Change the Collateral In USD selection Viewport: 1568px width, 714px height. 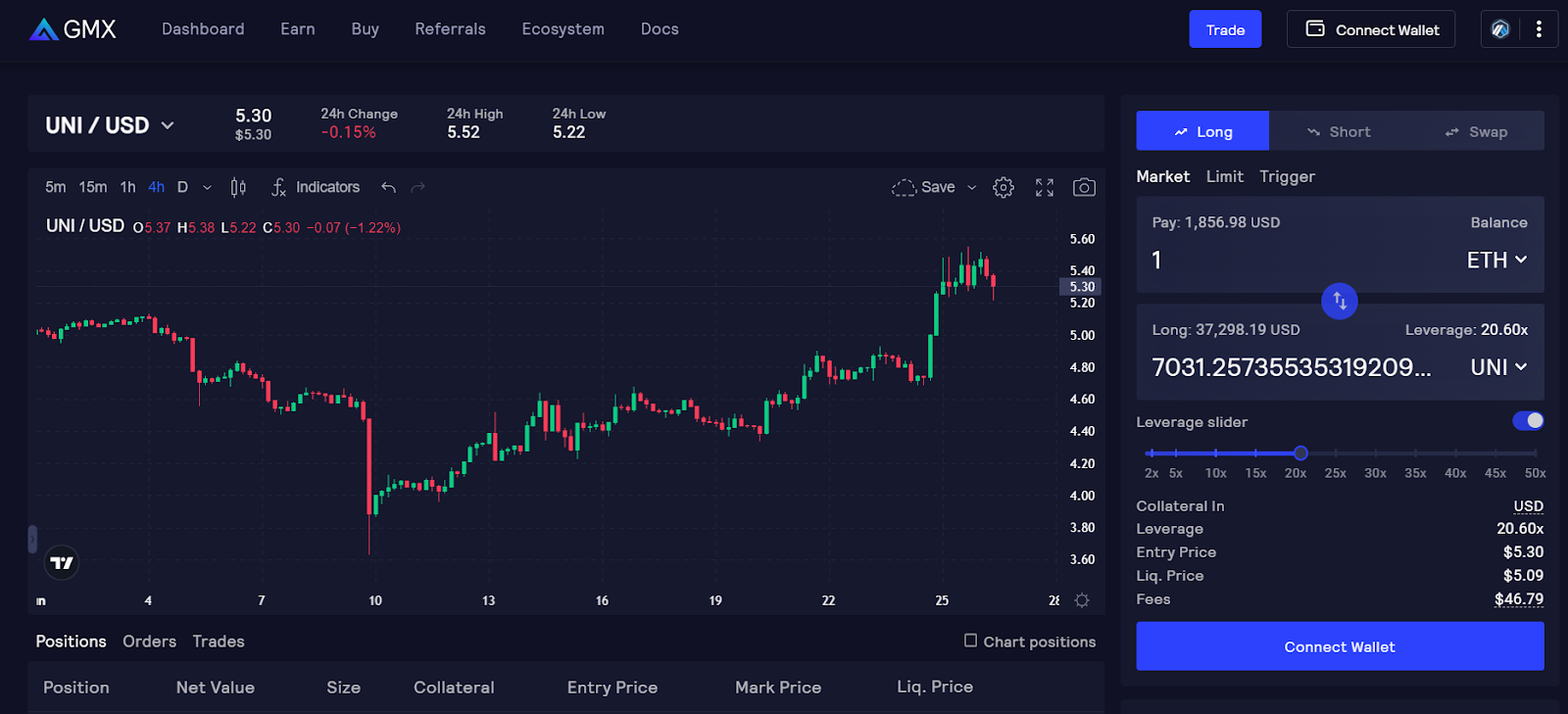point(1529,506)
